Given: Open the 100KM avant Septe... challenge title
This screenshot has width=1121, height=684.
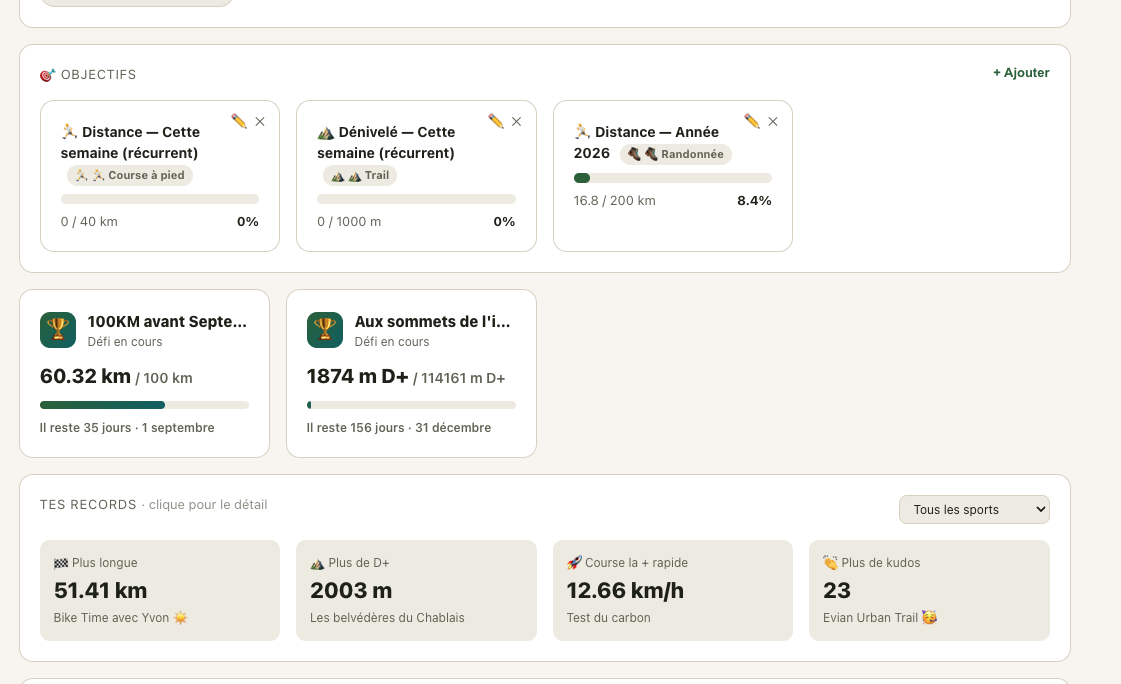Looking at the screenshot, I should 167,322.
